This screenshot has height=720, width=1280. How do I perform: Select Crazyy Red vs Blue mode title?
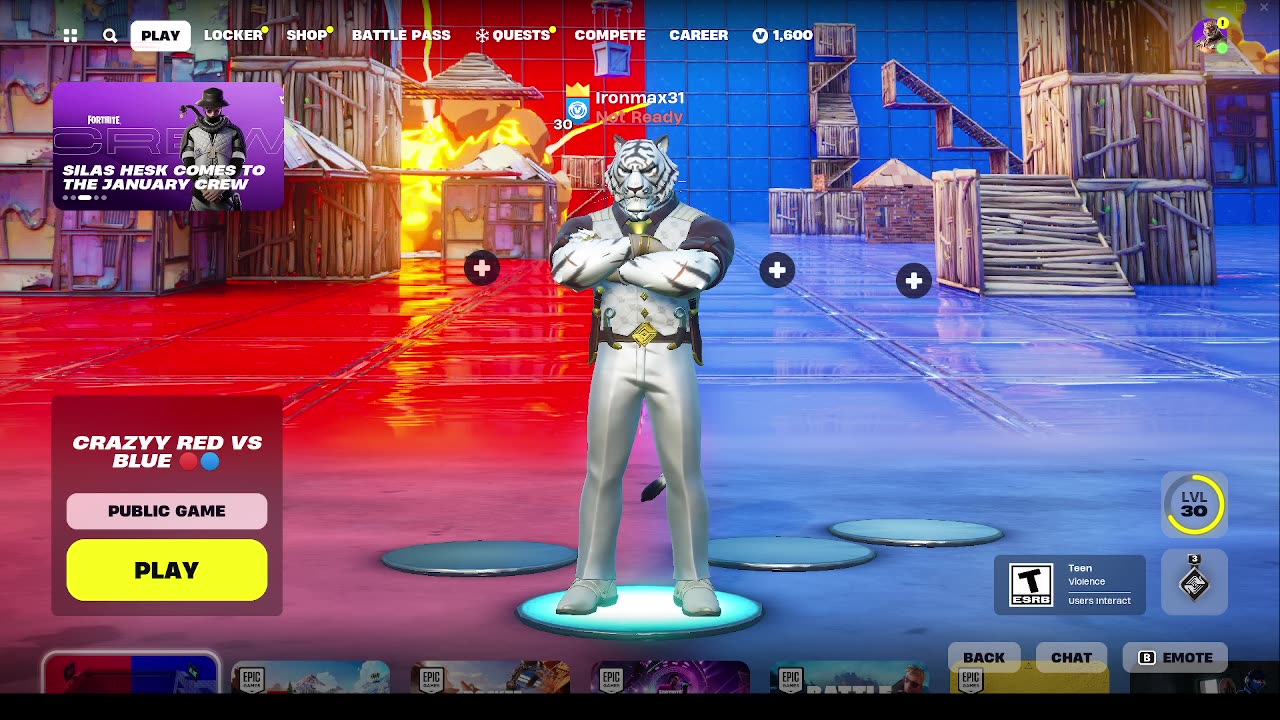pos(167,452)
